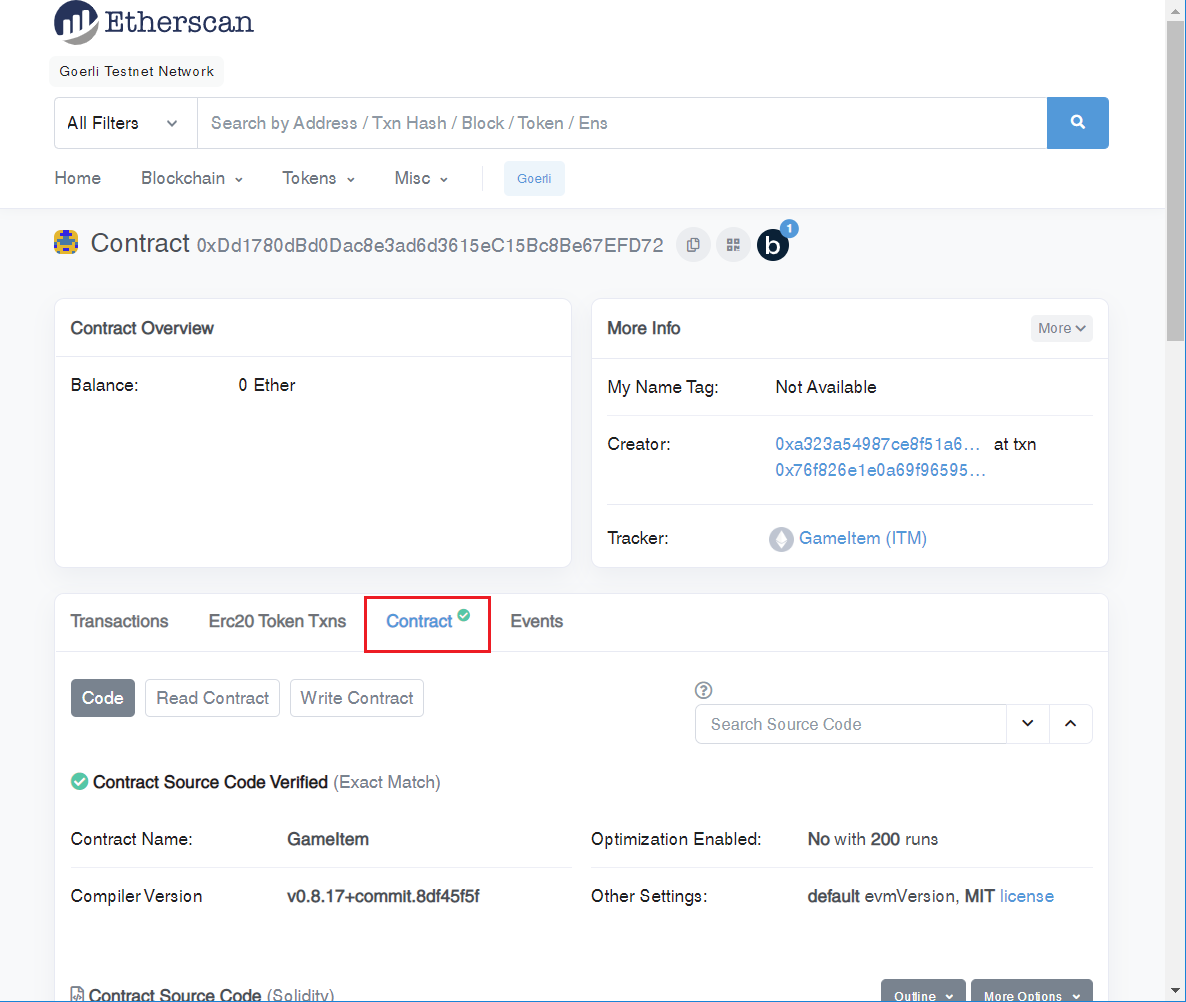Click the blue search magnifier button
The height and width of the screenshot is (1002, 1186).
click(1077, 123)
